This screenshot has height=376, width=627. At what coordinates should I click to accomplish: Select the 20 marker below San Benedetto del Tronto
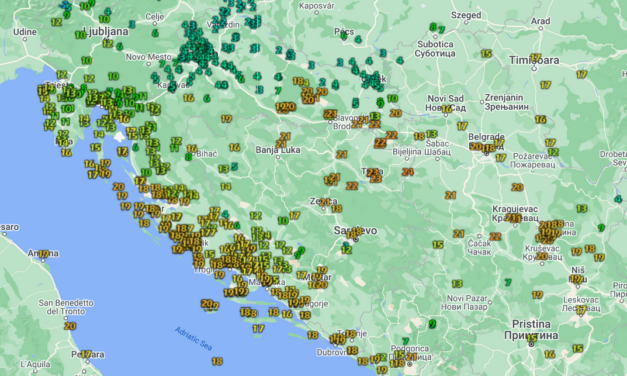click(x=70, y=326)
